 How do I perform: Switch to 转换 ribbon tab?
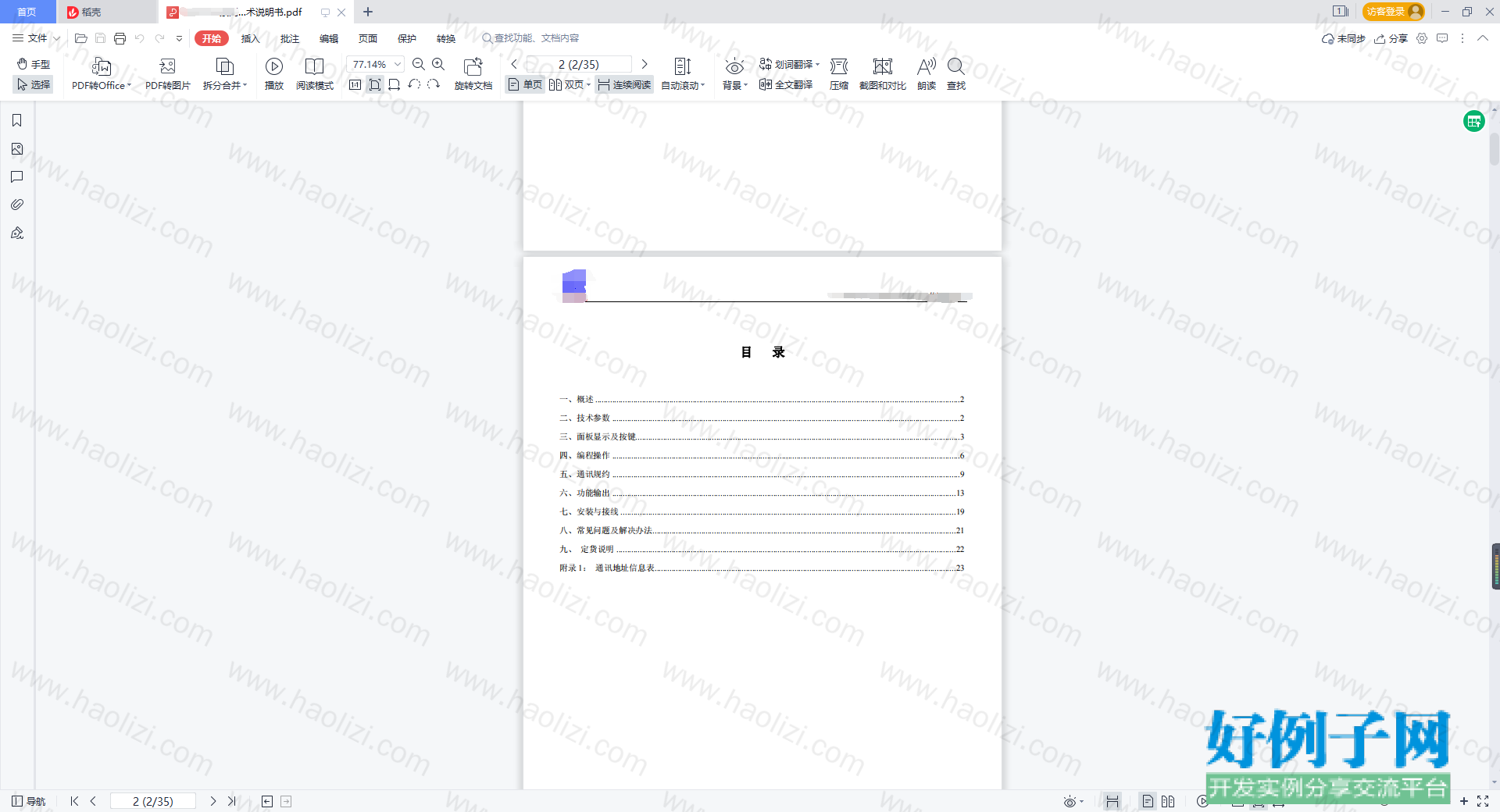(446, 38)
